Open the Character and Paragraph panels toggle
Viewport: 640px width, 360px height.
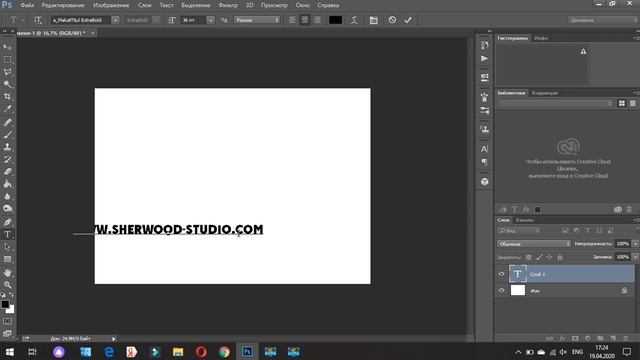click(x=373, y=20)
